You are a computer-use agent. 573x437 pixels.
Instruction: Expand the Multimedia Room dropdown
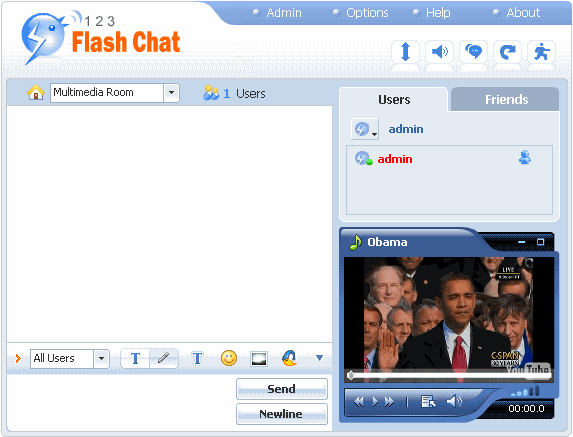click(171, 93)
